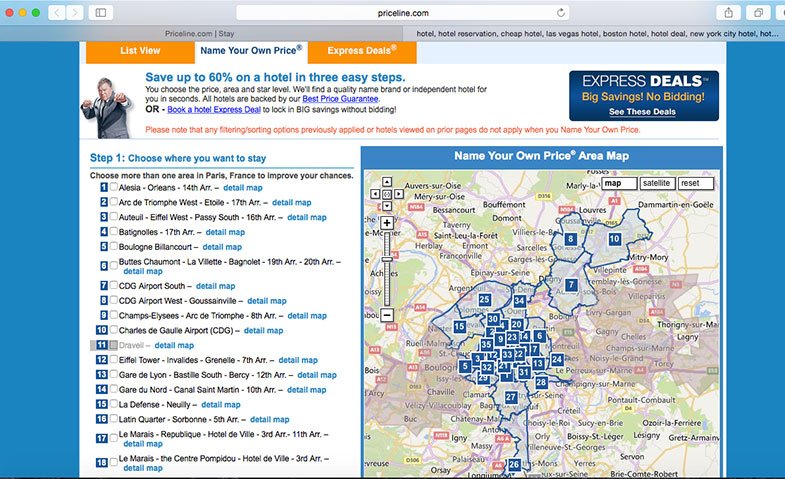The height and width of the screenshot is (479, 785).
Task: Click area marker 7 on the map
Action: click(x=571, y=285)
